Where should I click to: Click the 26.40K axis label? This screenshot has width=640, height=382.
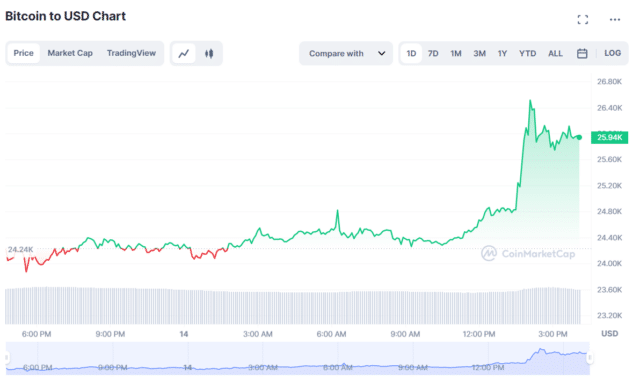[609, 108]
